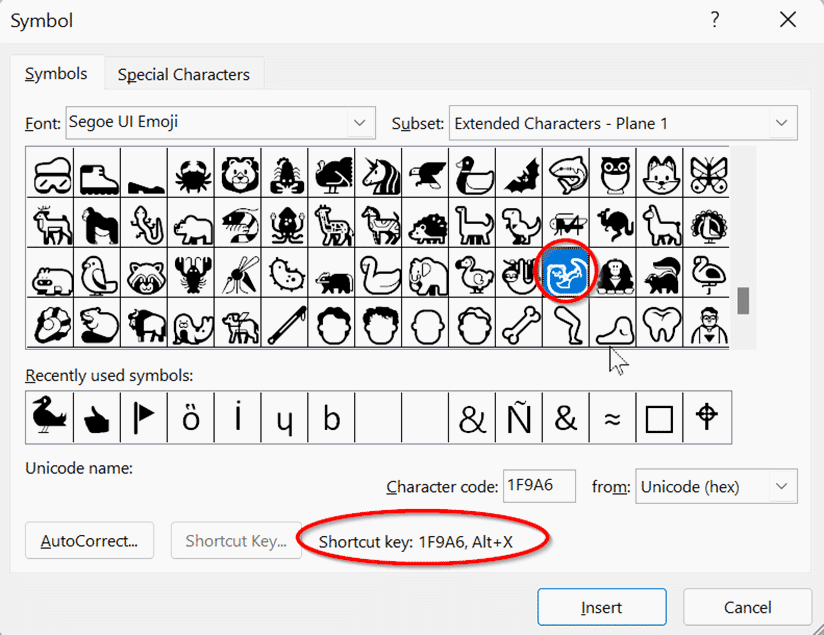Pick the owl emoji in the grid
824x635 pixels.
tap(613, 173)
